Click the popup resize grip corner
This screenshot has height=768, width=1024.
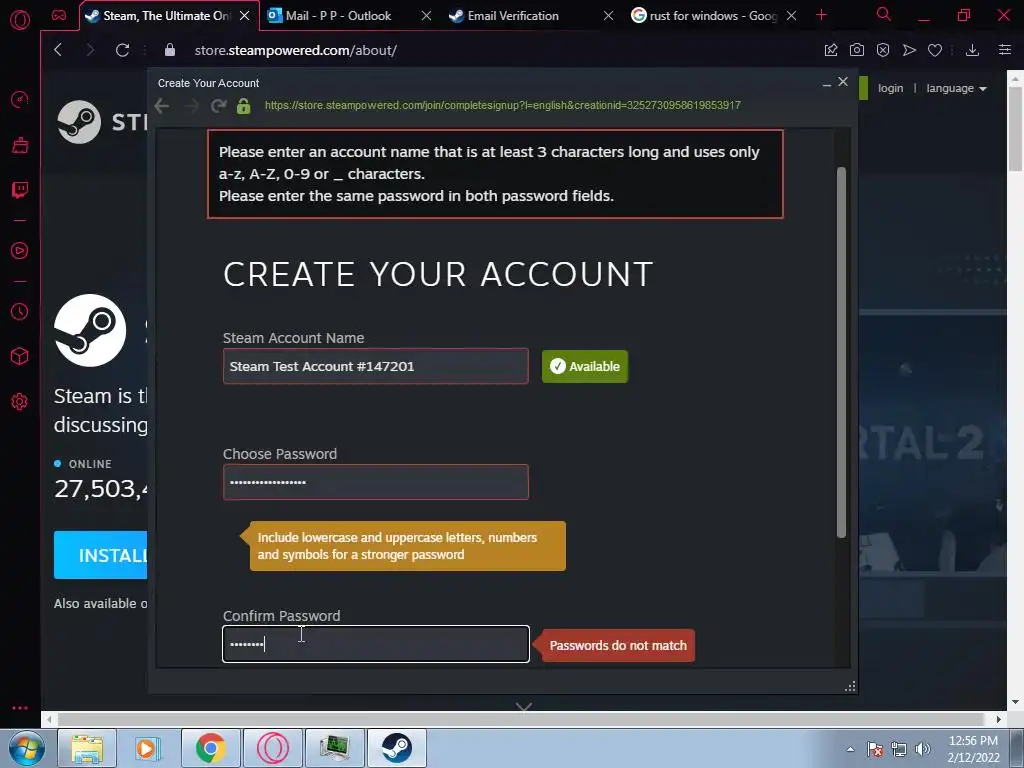[850, 686]
